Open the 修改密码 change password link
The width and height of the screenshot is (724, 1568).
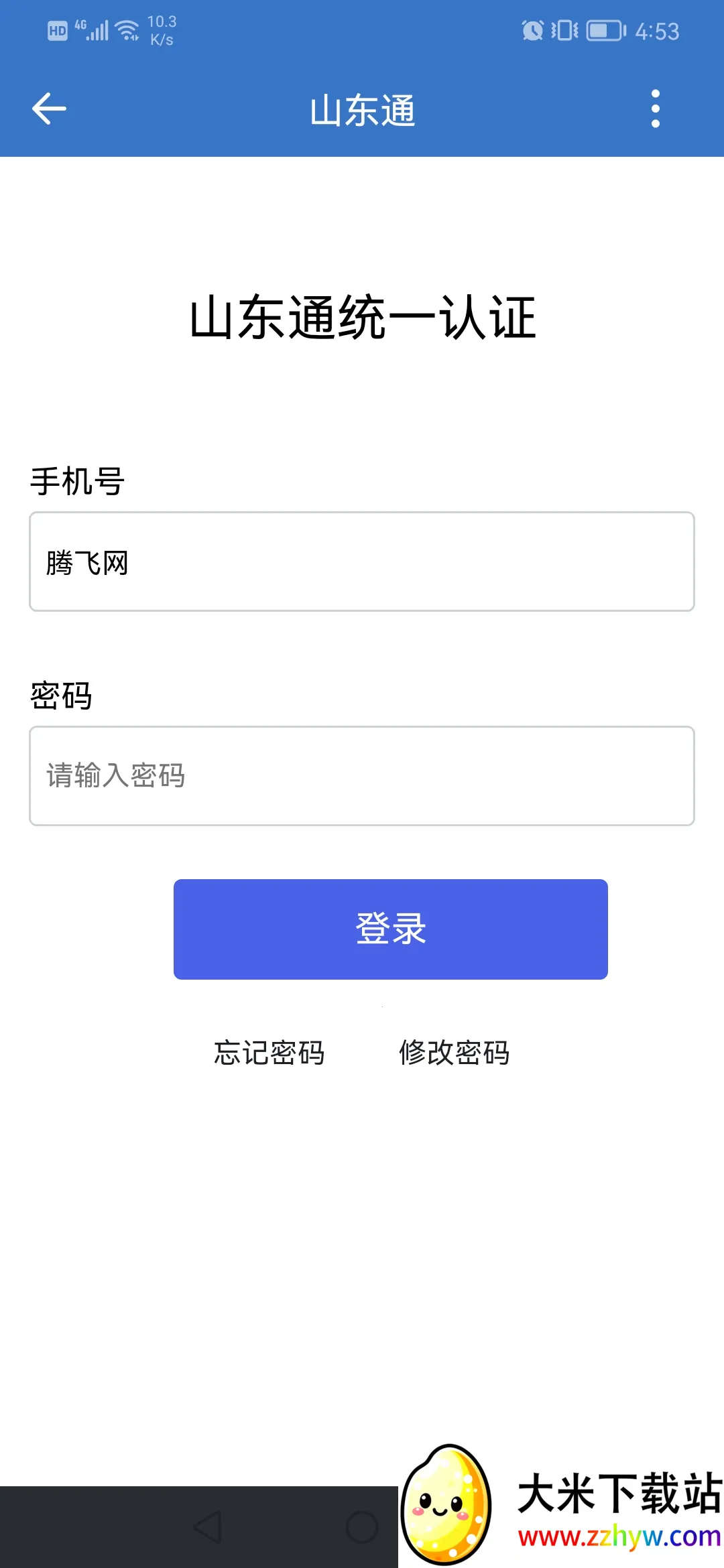[x=455, y=1053]
